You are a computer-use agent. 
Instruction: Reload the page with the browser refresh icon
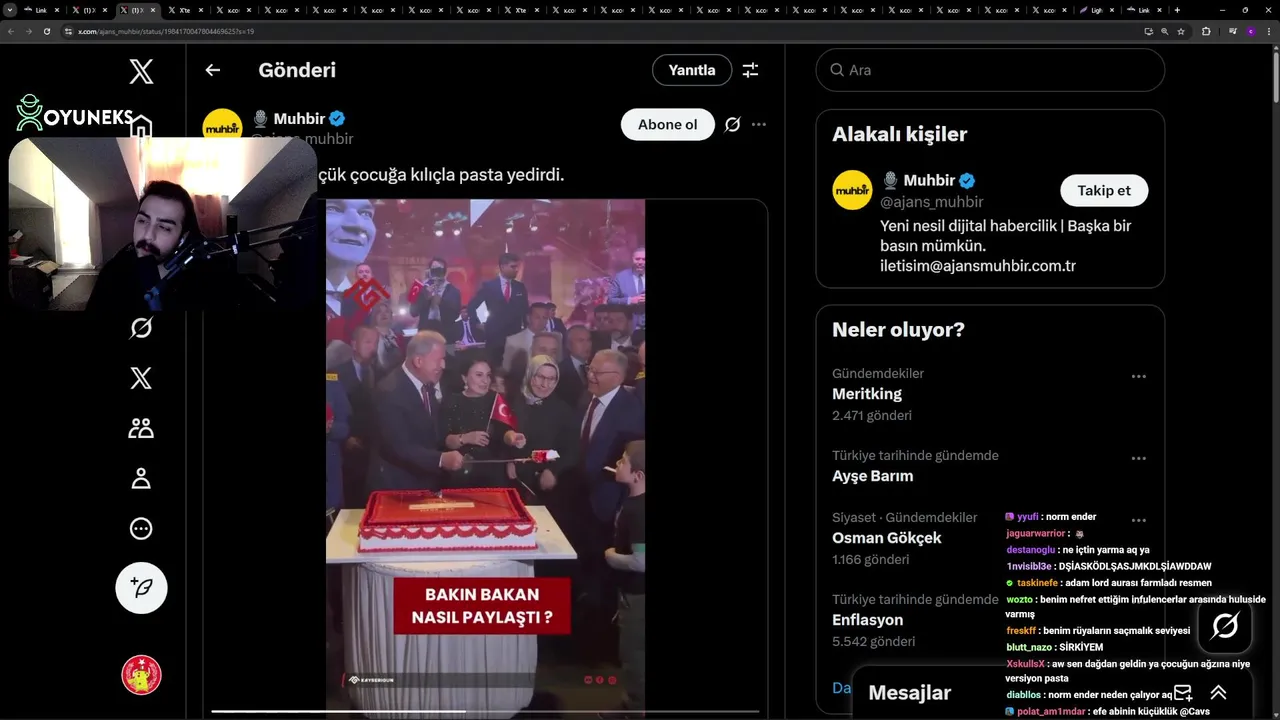click(46, 31)
